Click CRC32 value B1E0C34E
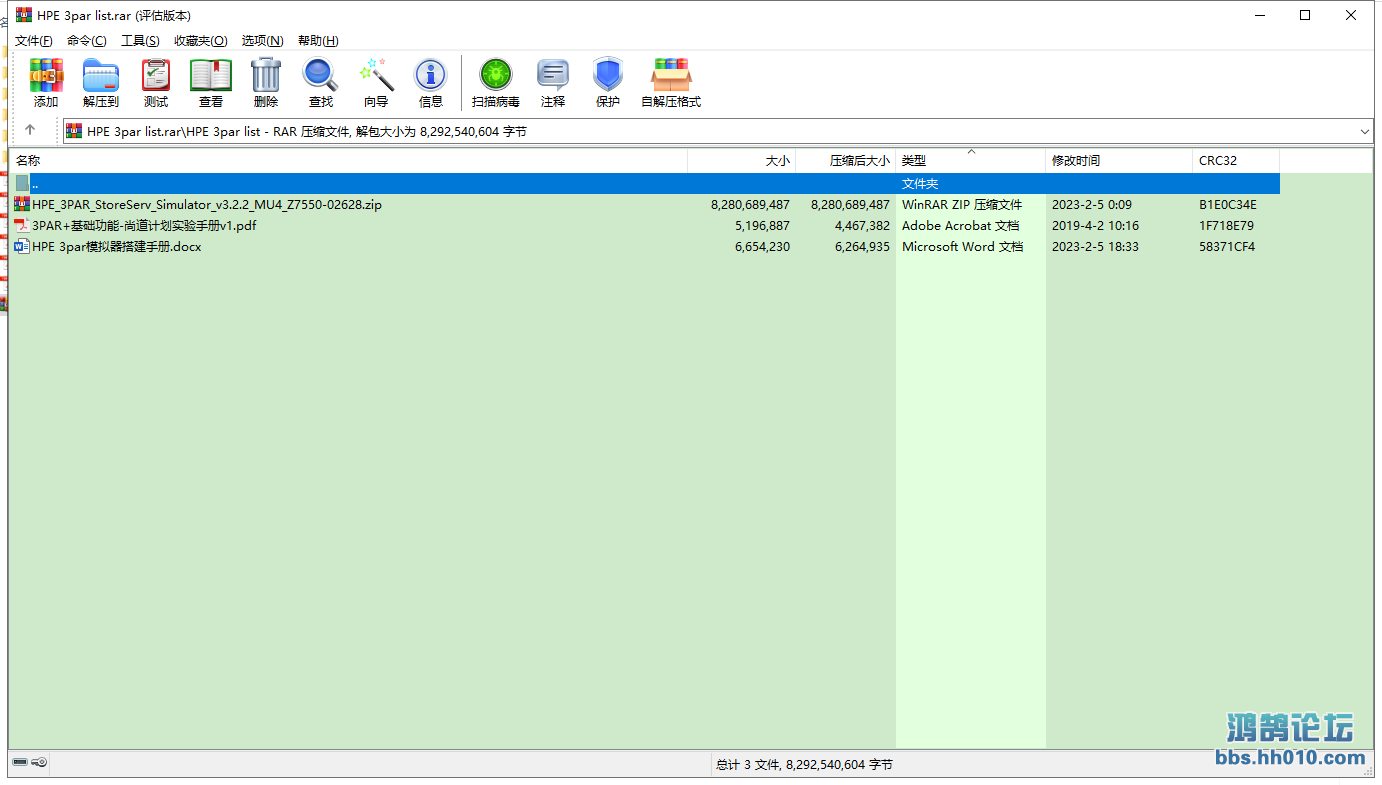Viewport: 1382px width, 785px height. [x=1228, y=204]
